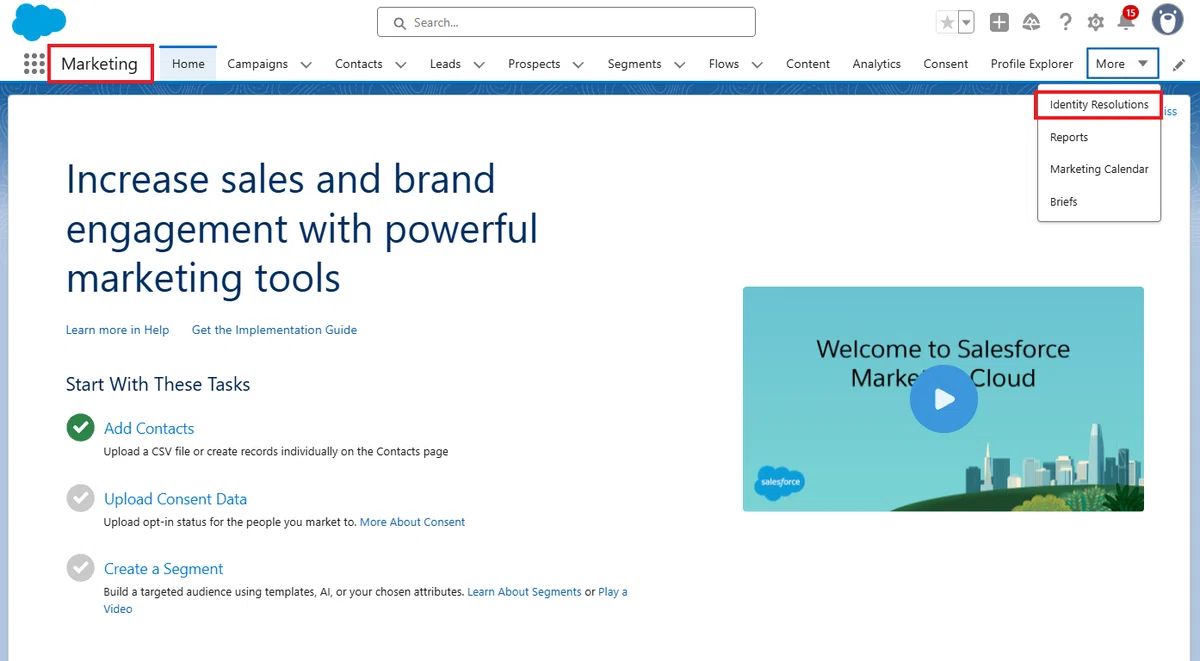Click the Upload Consent Data task link
The width and height of the screenshot is (1200, 661).
[x=175, y=499]
